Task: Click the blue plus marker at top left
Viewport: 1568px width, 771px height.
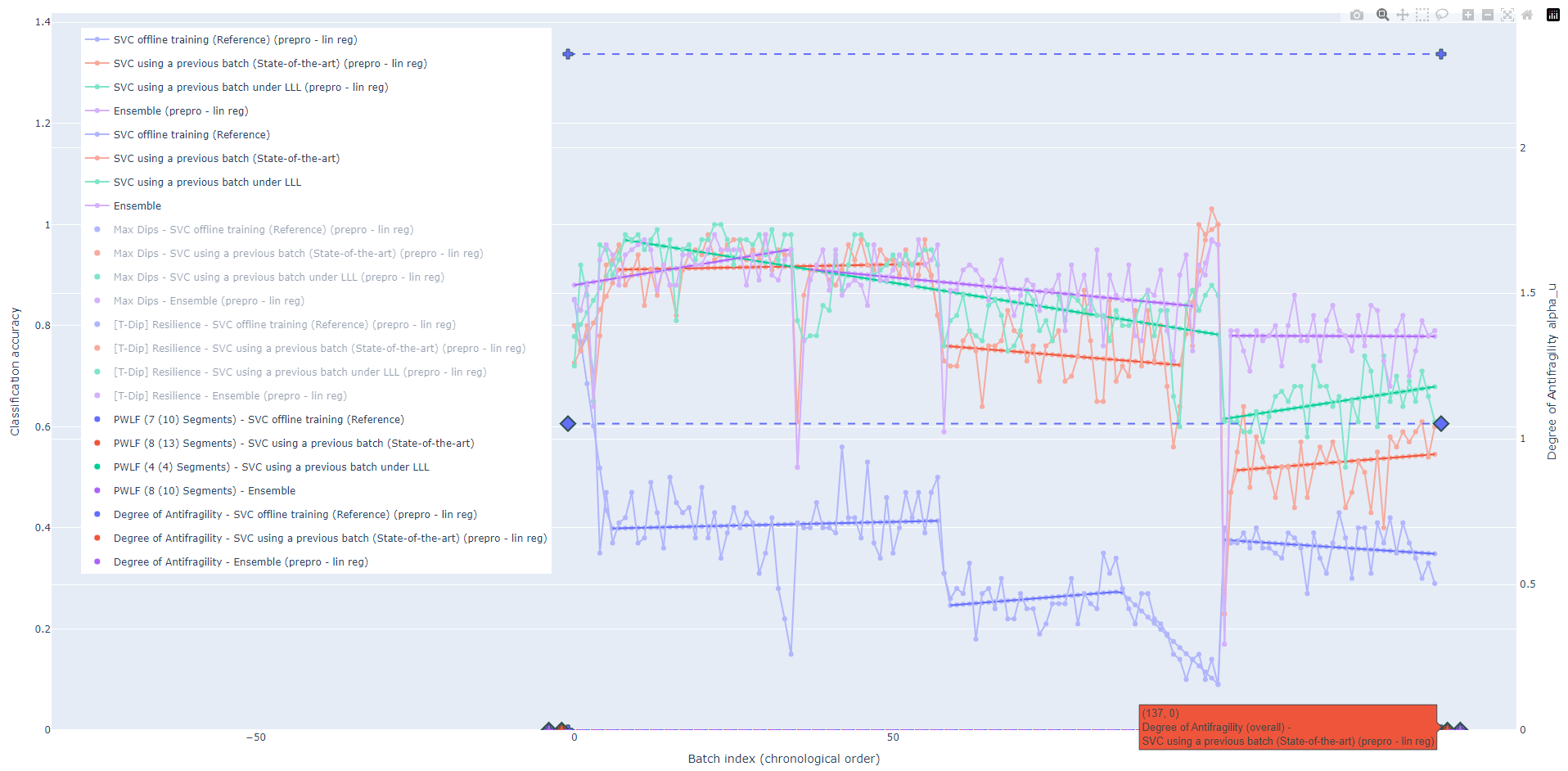Action: coord(568,54)
